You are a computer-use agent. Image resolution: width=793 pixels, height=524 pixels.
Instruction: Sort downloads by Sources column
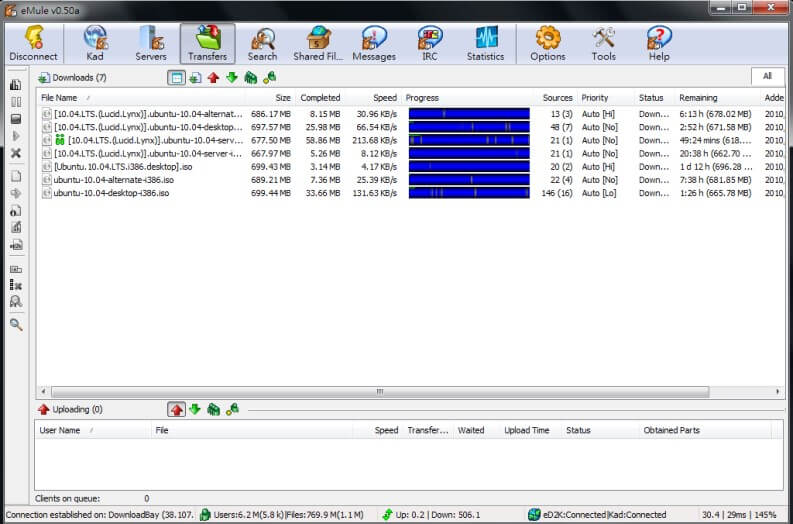pyautogui.click(x=556, y=98)
